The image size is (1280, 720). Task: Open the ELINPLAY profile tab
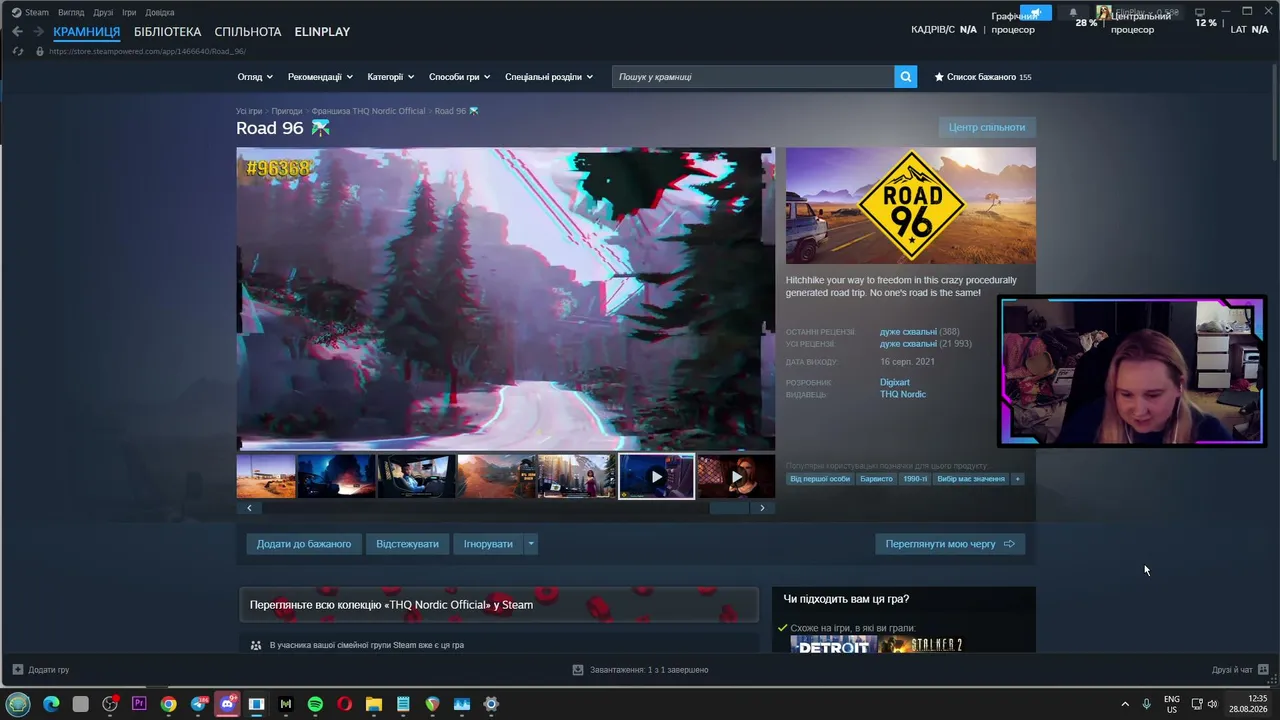(322, 32)
